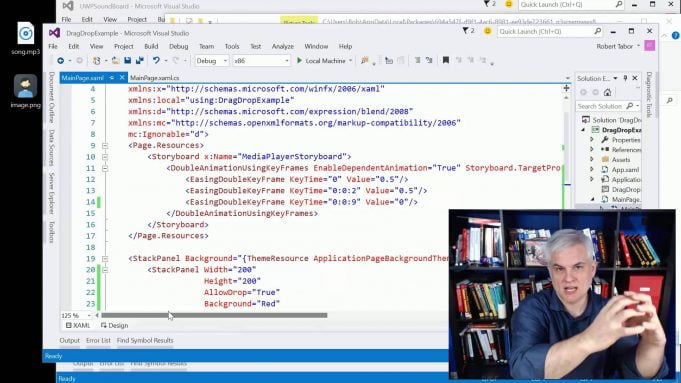681x383 pixels.
Task: Open the Solution Explorer window options dropdown
Action: tap(615, 78)
